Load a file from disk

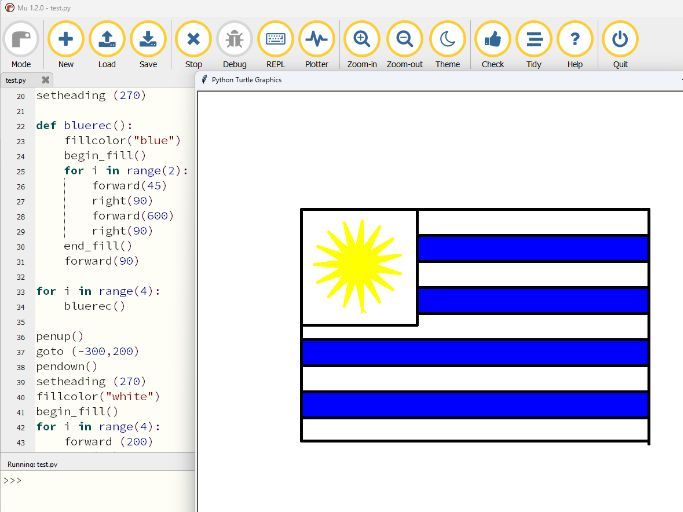point(107,45)
